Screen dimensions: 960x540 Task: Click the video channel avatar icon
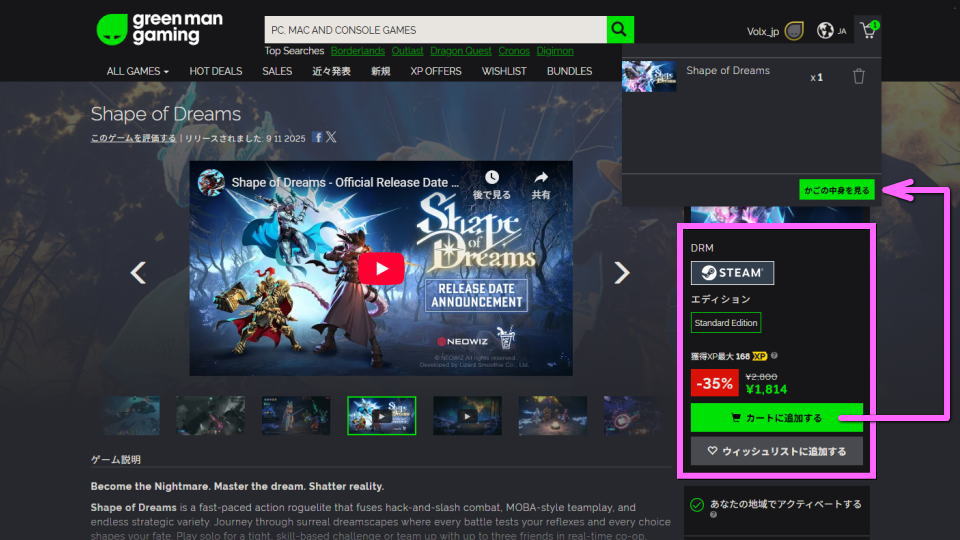(x=211, y=182)
